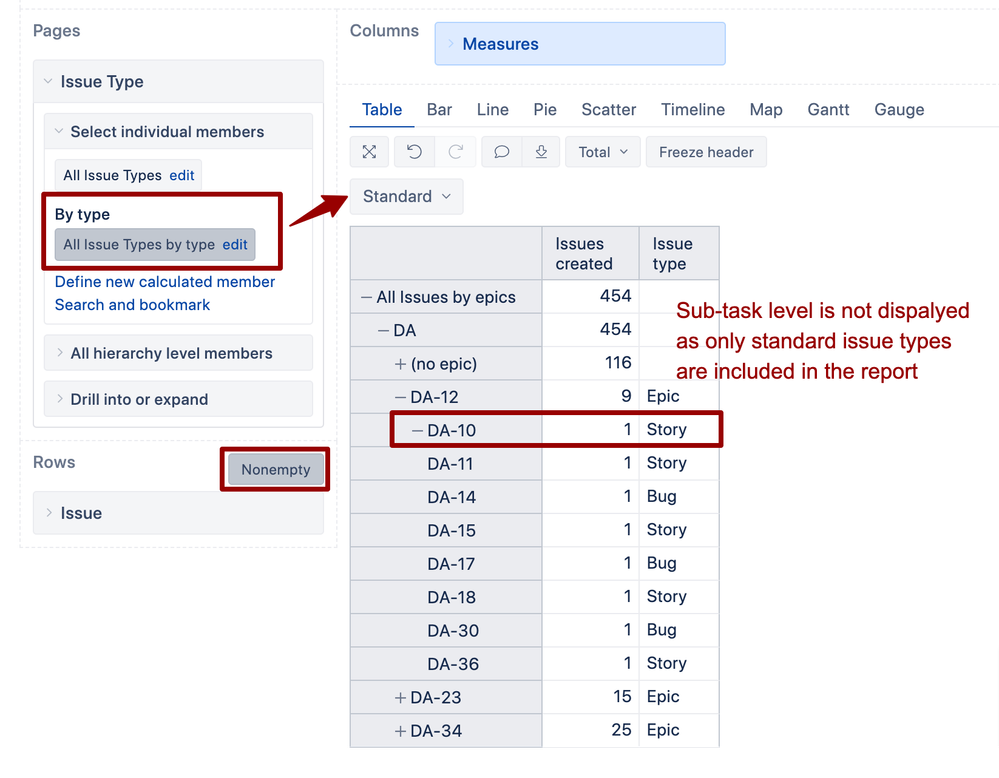
Task: Click the undo arrow icon
Action: tap(414, 152)
